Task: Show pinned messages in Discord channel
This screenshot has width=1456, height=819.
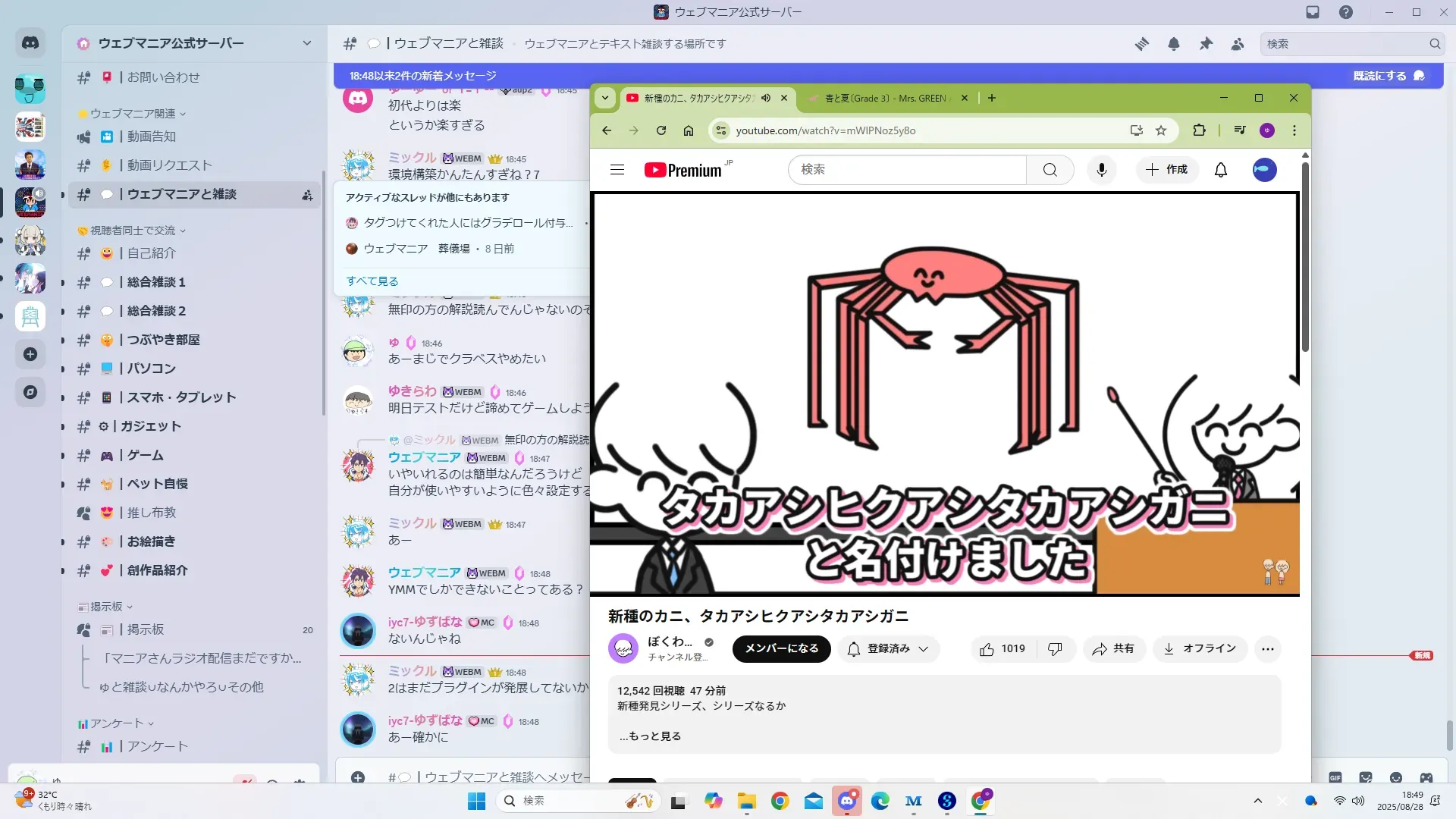Action: pyautogui.click(x=1206, y=44)
